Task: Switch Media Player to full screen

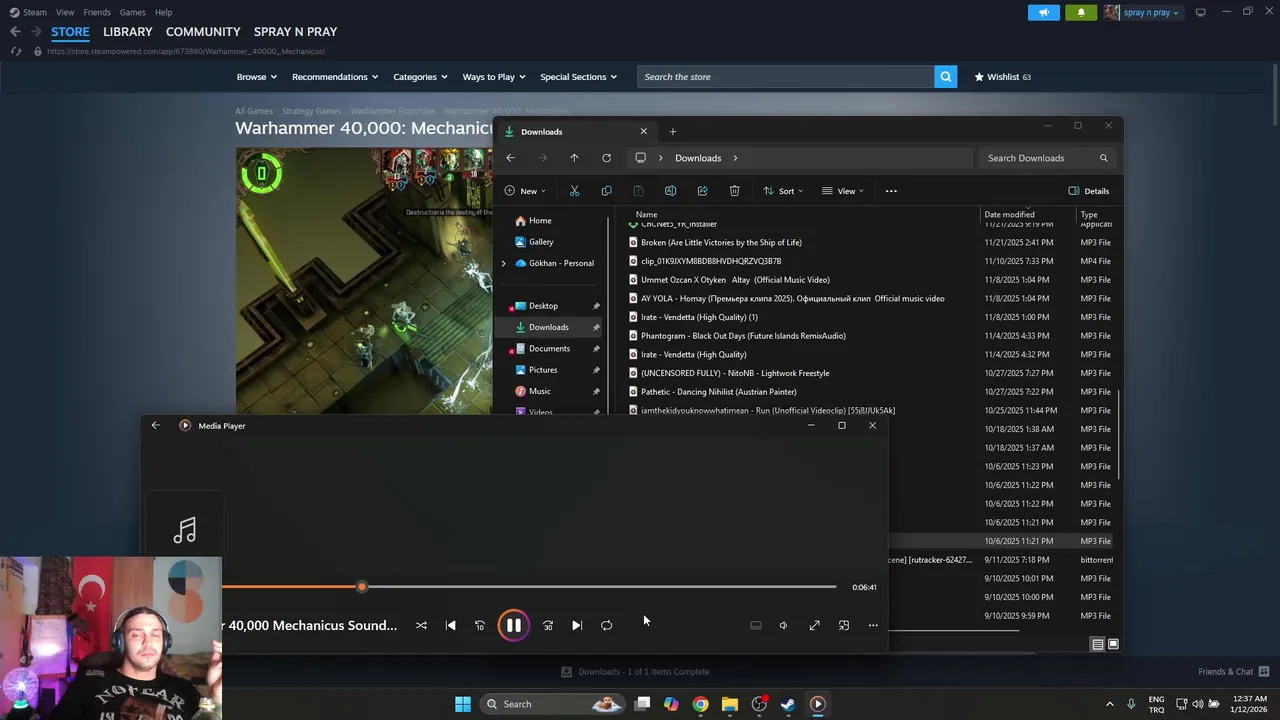Action: point(814,625)
